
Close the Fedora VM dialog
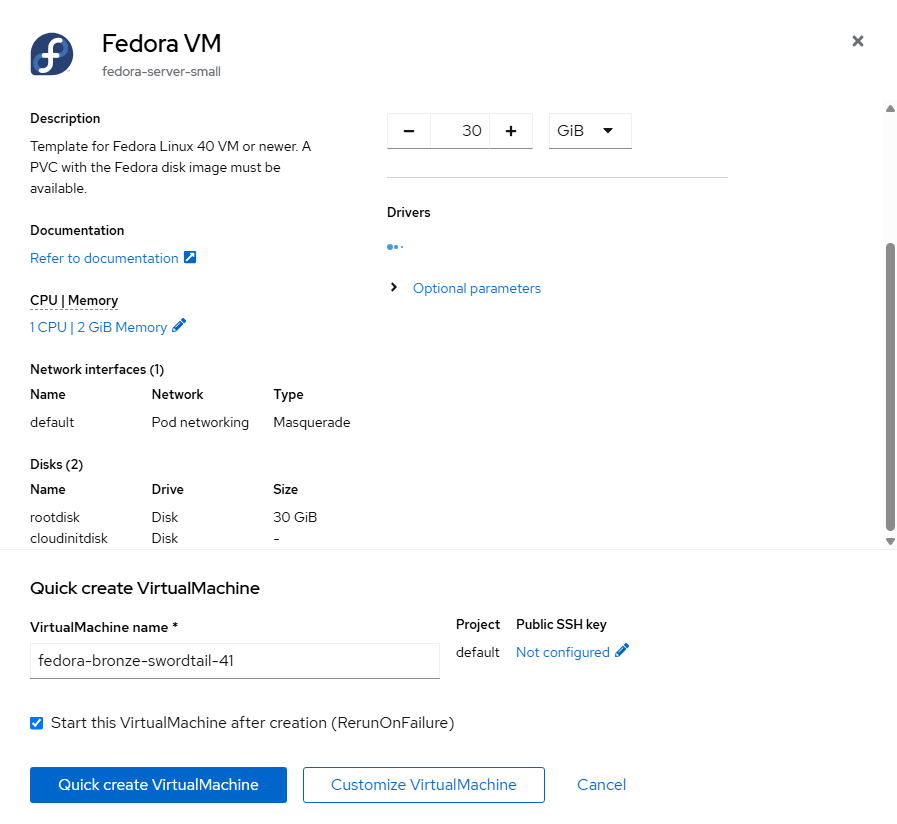[858, 41]
